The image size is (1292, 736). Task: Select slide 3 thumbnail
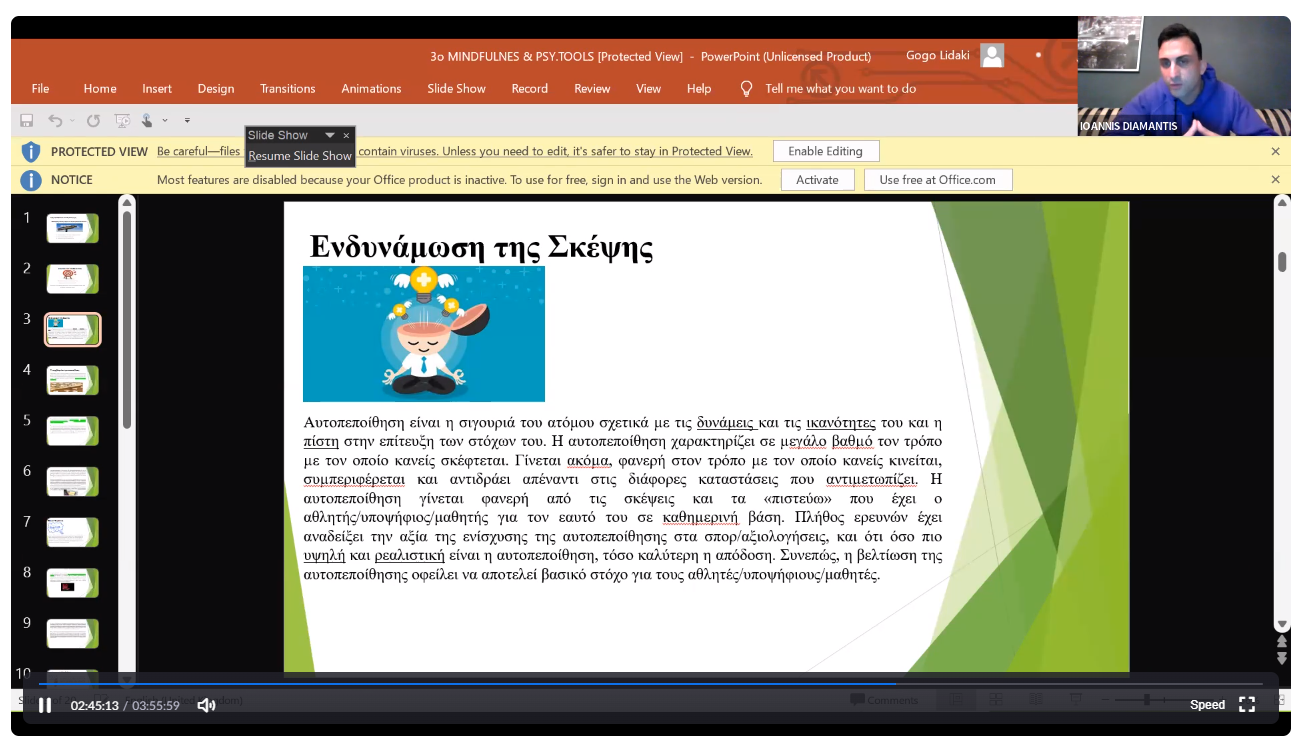[72, 329]
